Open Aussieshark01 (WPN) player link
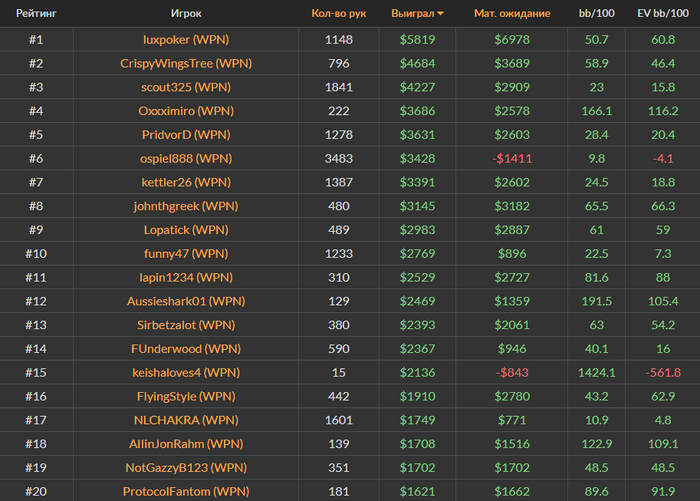700x501 pixels. (185, 301)
